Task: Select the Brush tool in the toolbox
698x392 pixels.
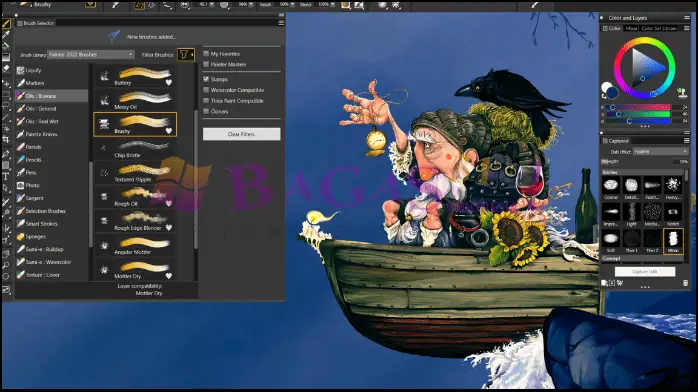Action: pyautogui.click(x=6, y=24)
